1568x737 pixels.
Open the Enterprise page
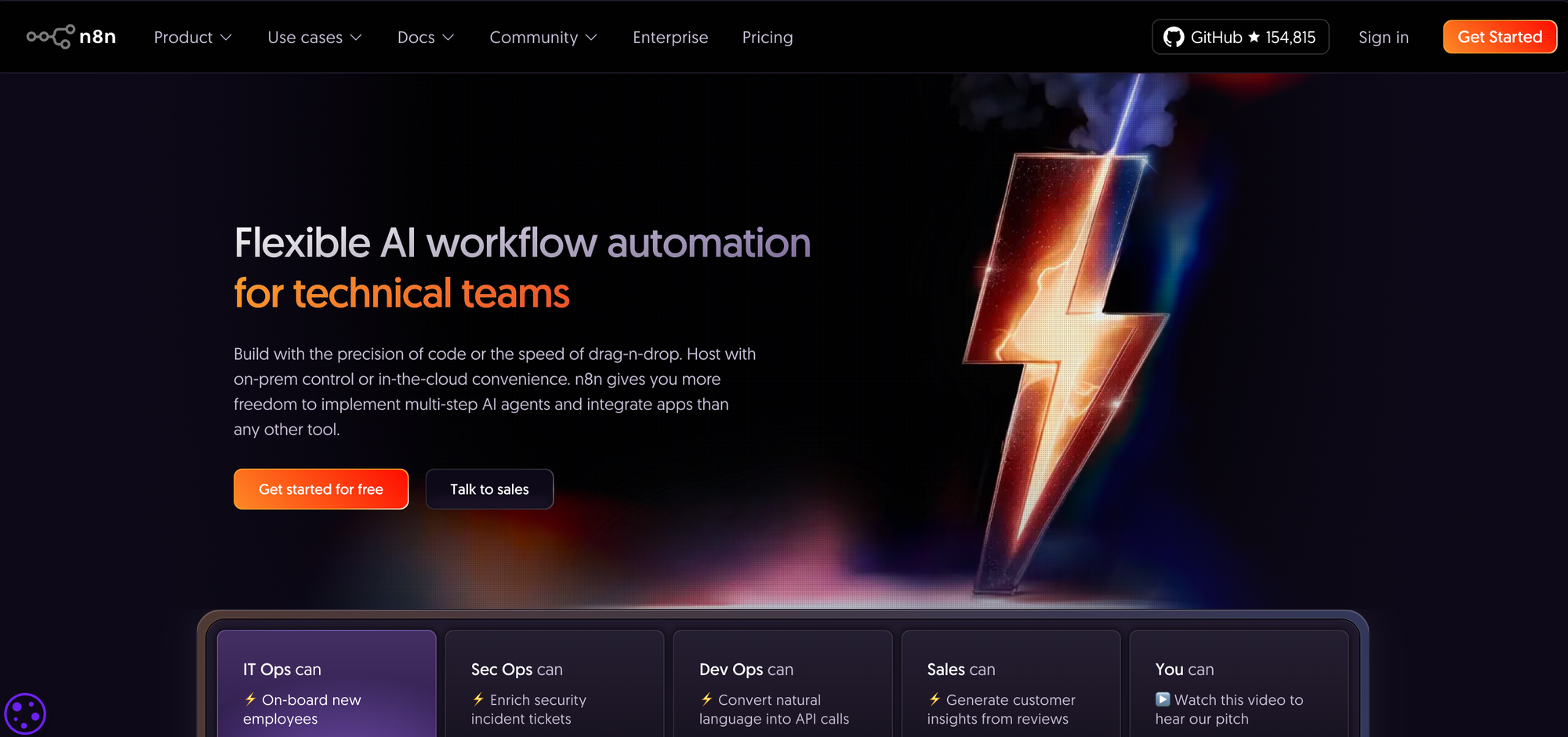point(670,37)
